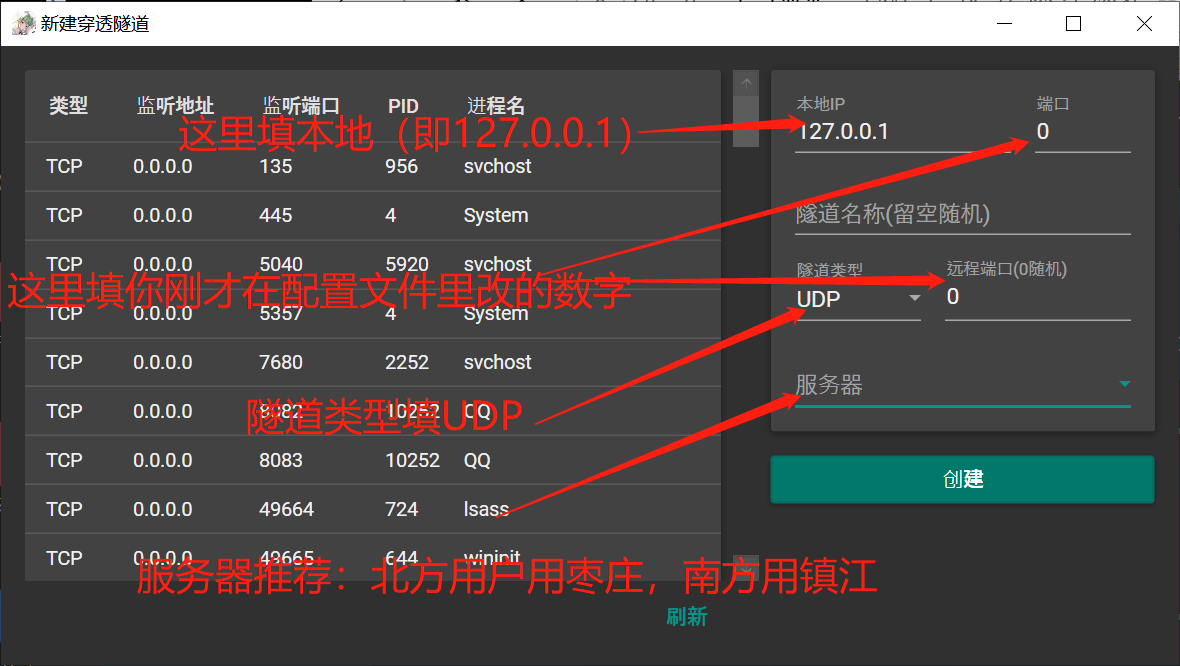
Task: Click the port list scrollbar thumb
Action: click(746, 122)
